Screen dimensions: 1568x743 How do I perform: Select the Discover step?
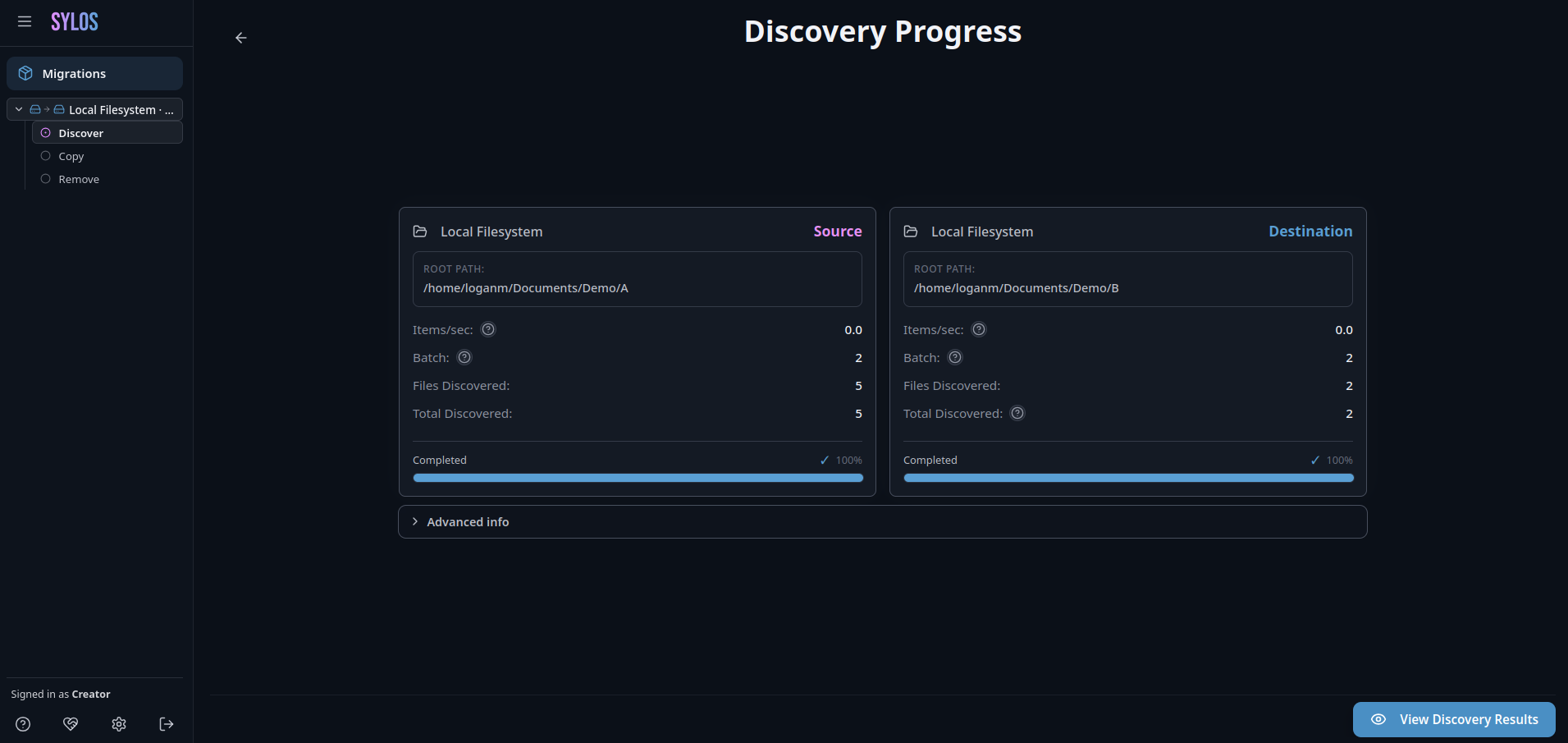[x=107, y=133]
